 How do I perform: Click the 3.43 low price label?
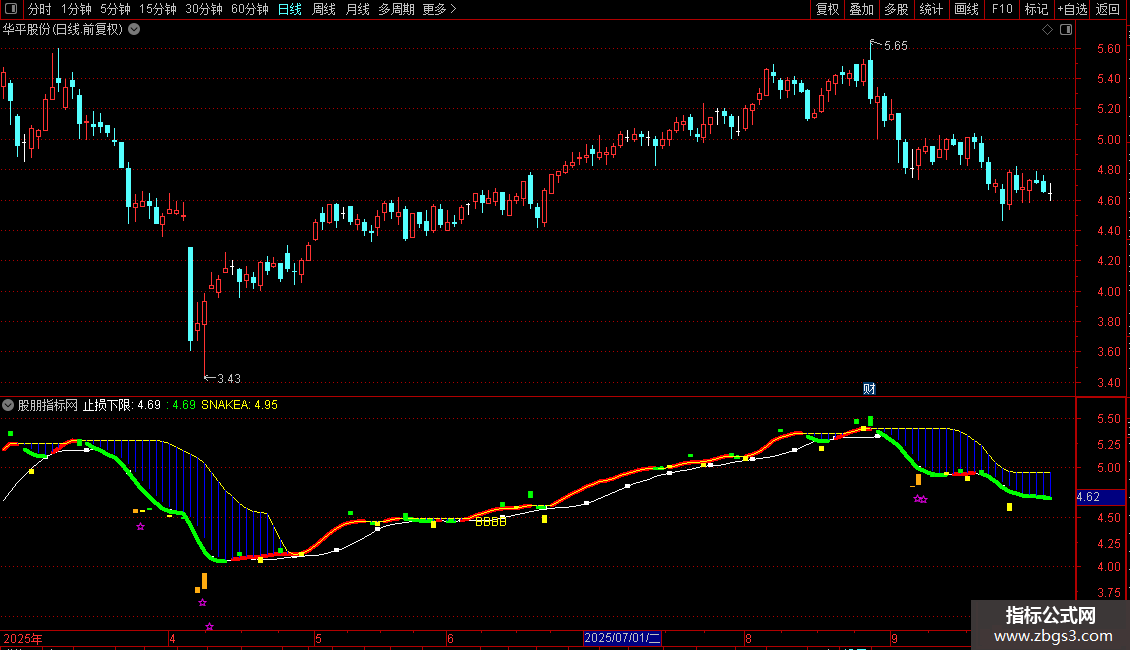228,379
